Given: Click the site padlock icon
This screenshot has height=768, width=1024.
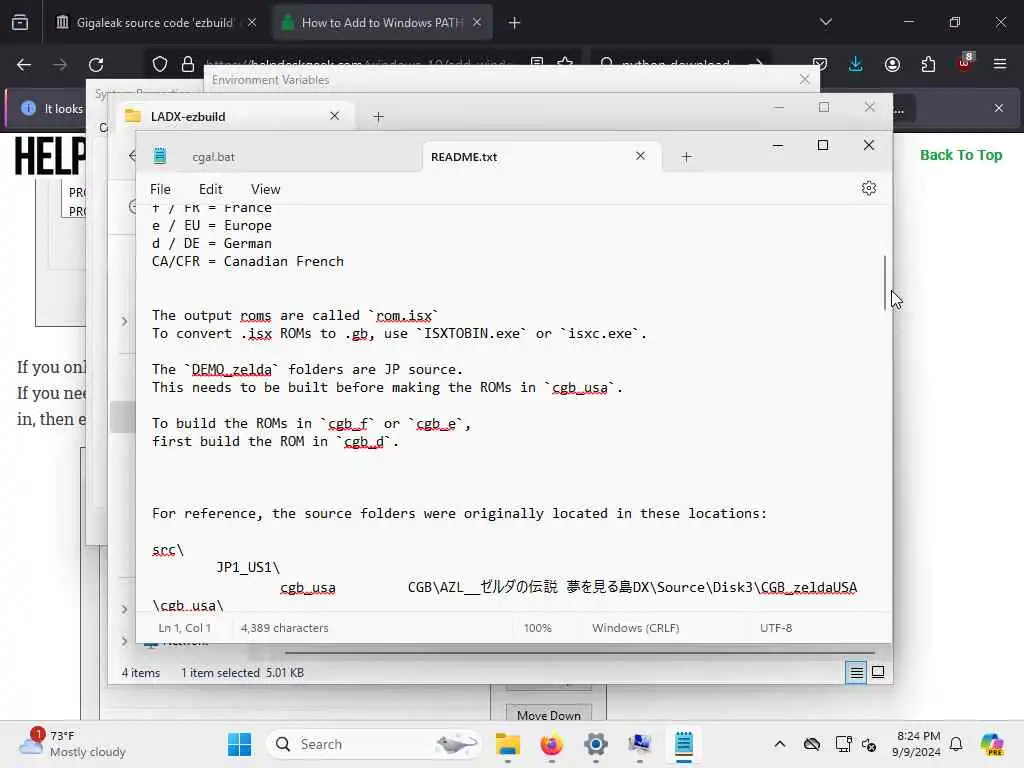Looking at the screenshot, I should point(188,65).
